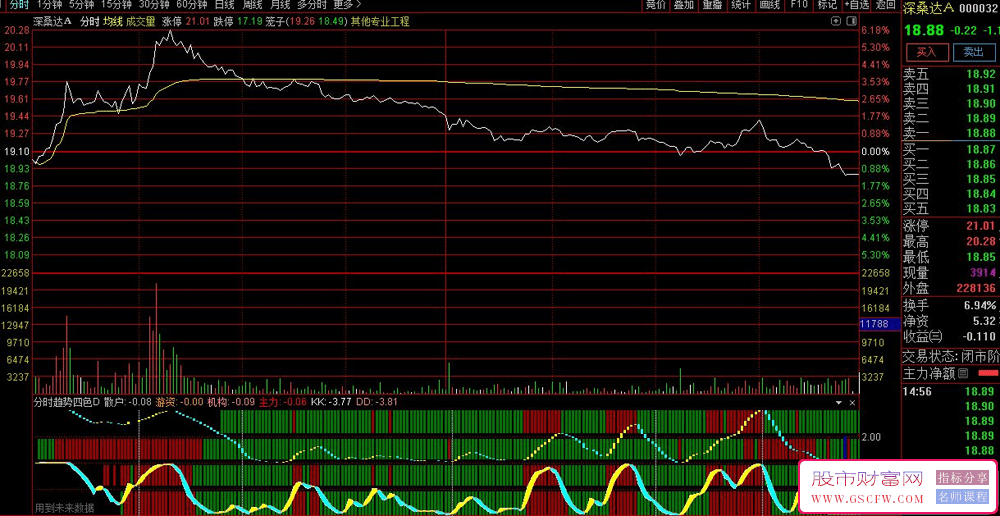Expand the 更多 more periods menu

(x=347, y=4)
